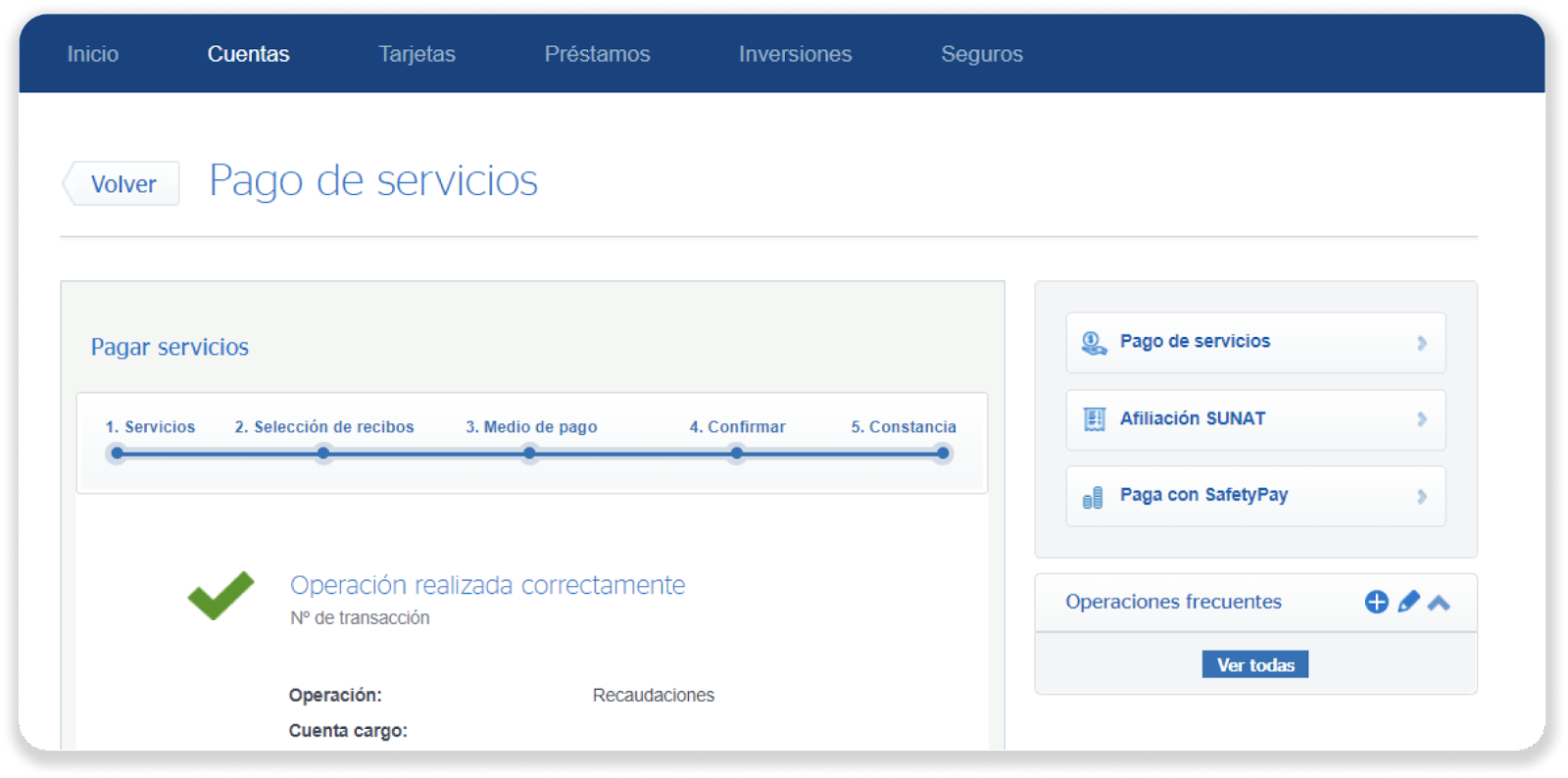Go to the Inicio menu
The height and width of the screenshot is (778, 1568).
[x=93, y=54]
